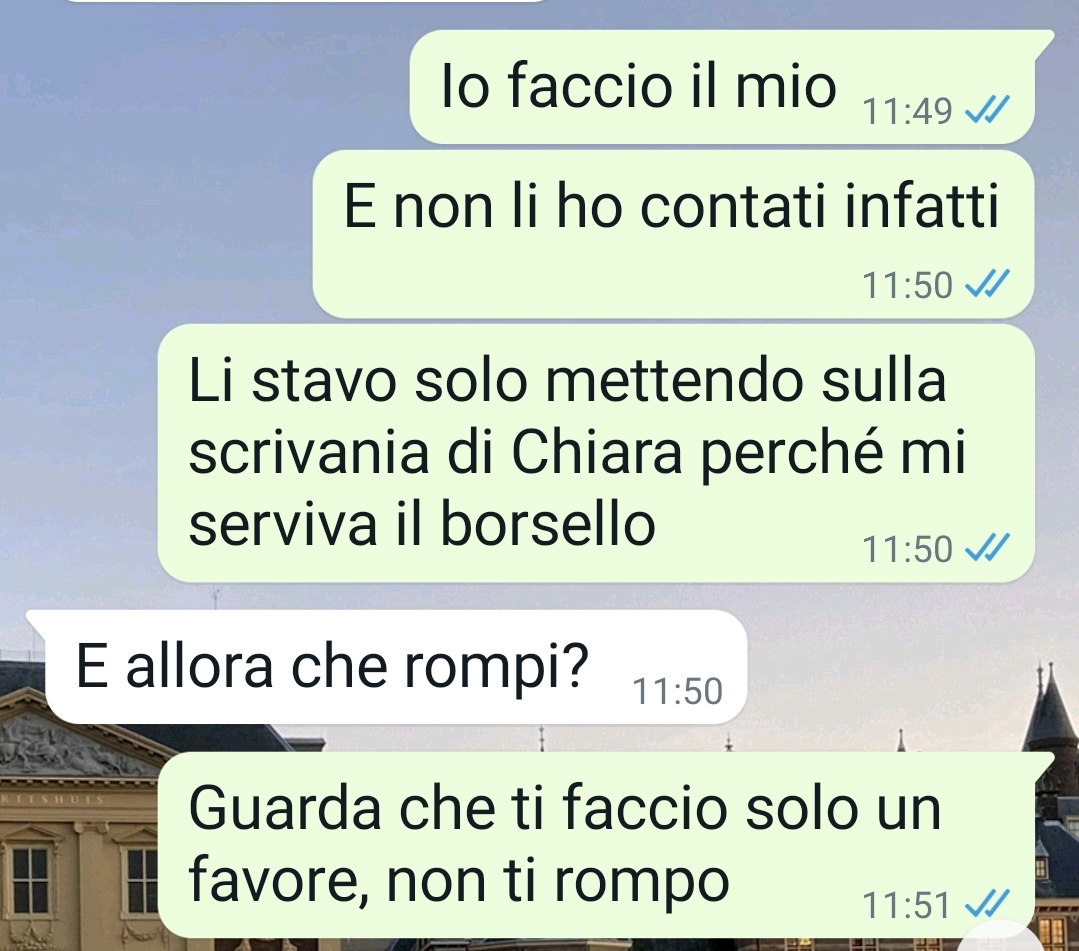This screenshot has width=1079, height=951.
Task: Select "E non li ho contati infatti" message
Action: pos(673,234)
